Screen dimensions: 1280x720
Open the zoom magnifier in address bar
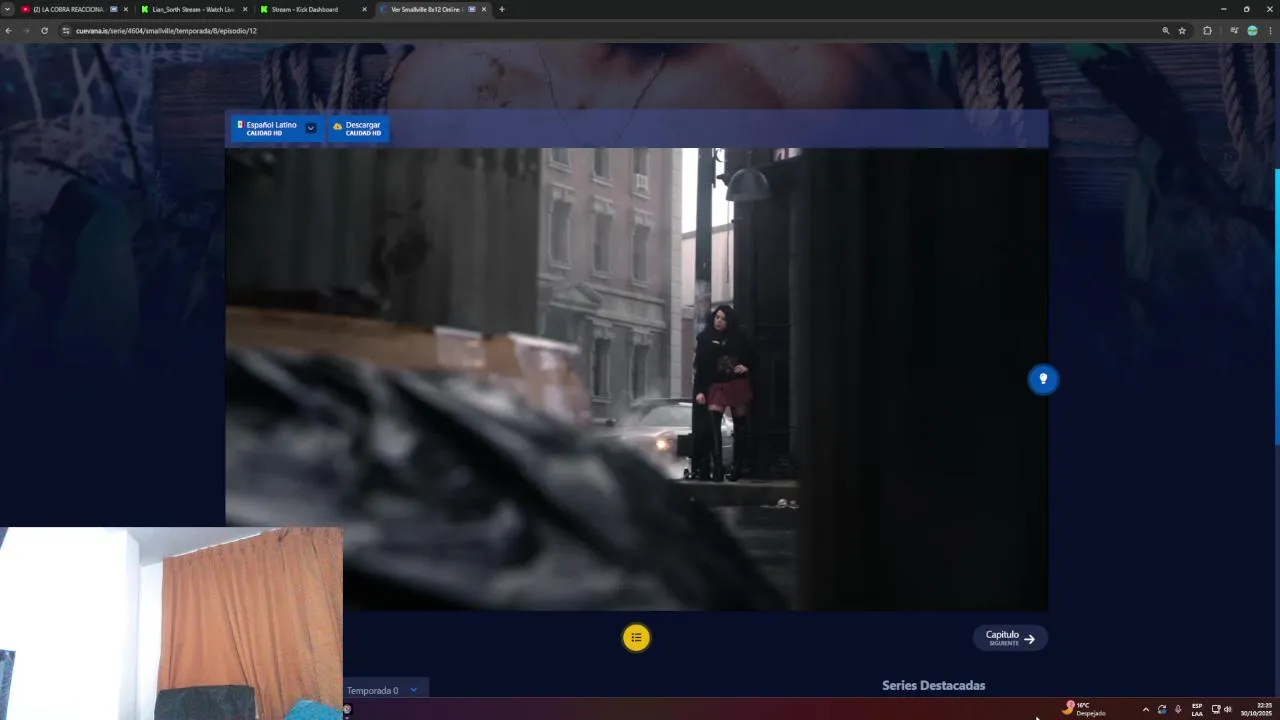click(x=1165, y=31)
